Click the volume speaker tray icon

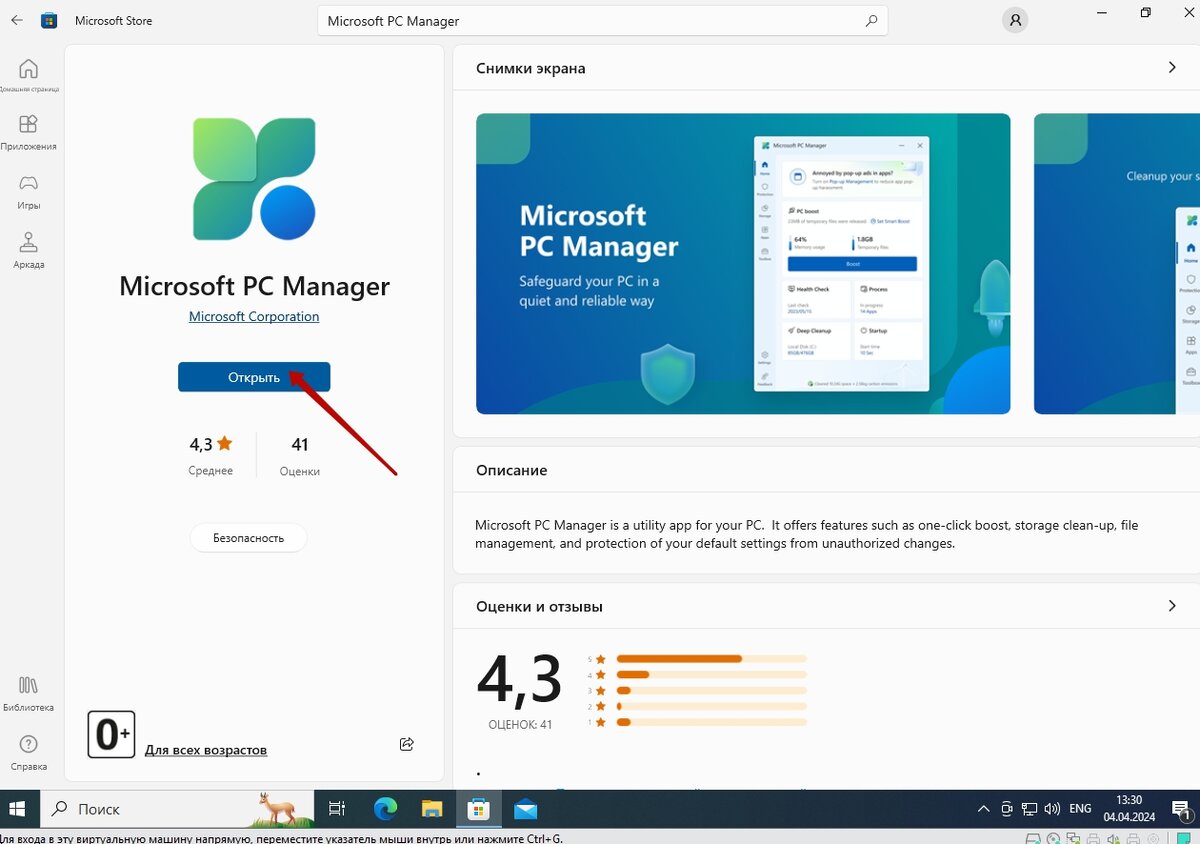click(x=1052, y=808)
